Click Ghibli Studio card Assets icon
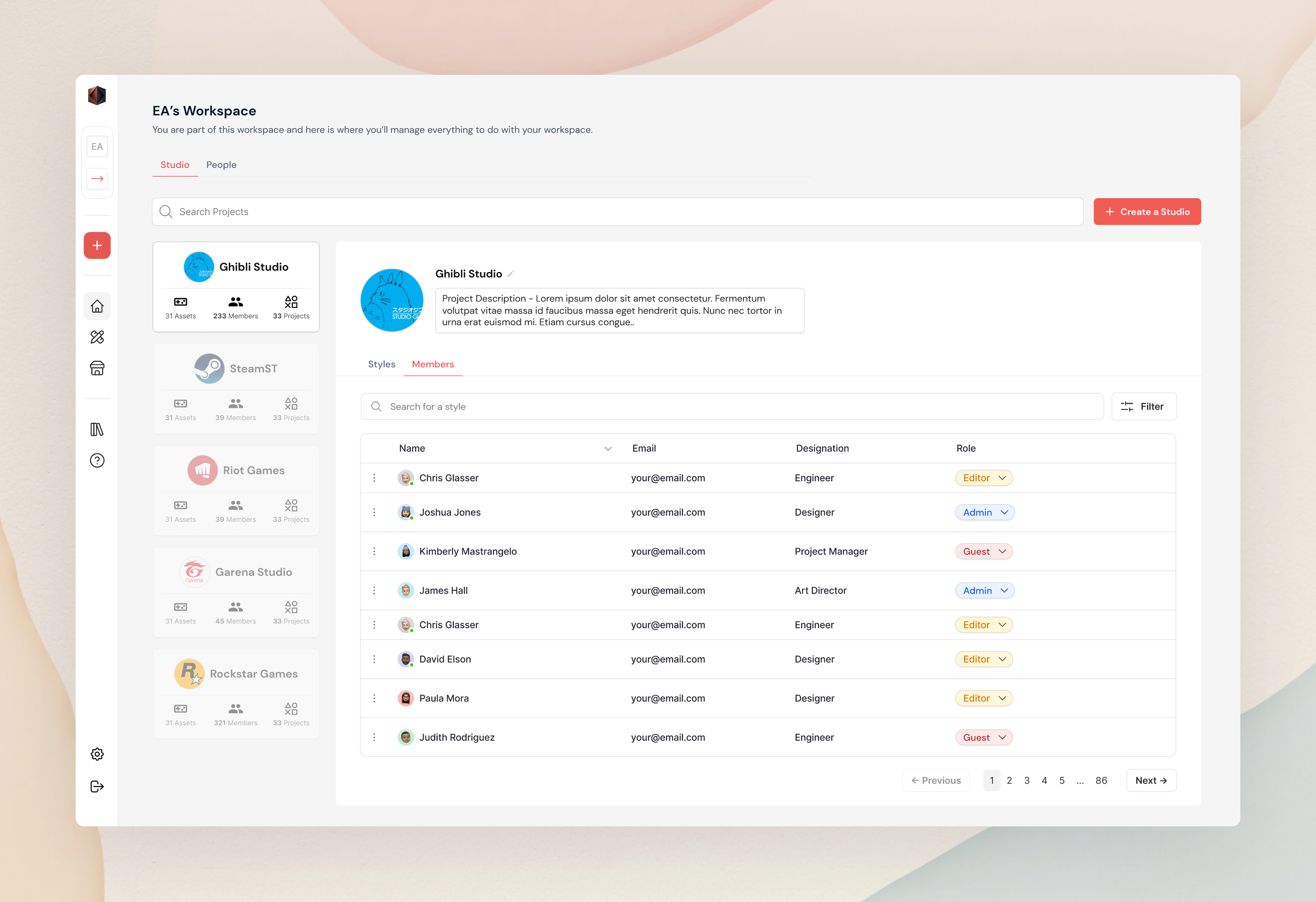Image resolution: width=1316 pixels, height=902 pixels. [x=181, y=301]
